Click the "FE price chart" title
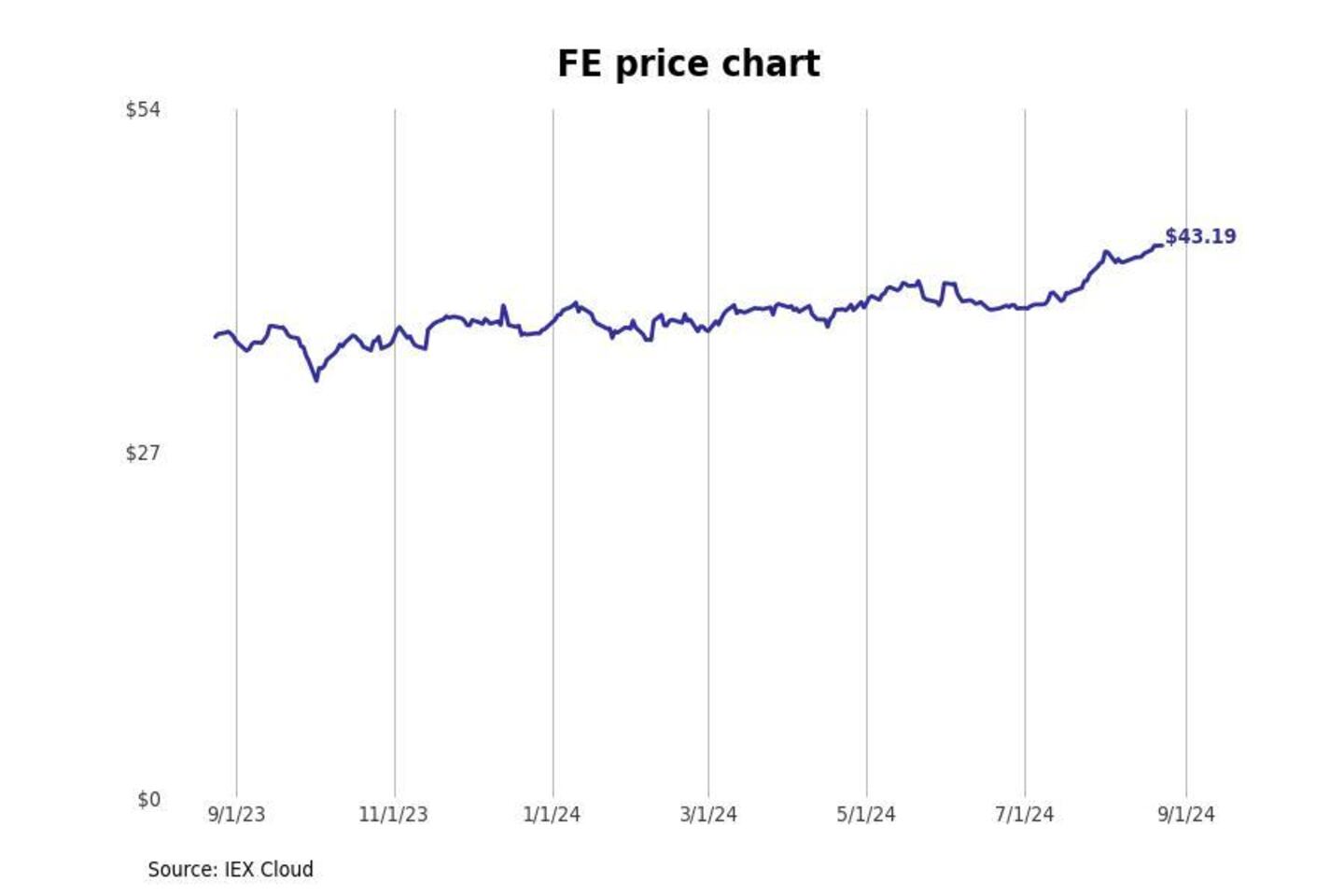The height and width of the screenshot is (896, 1344). (x=688, y=63)
